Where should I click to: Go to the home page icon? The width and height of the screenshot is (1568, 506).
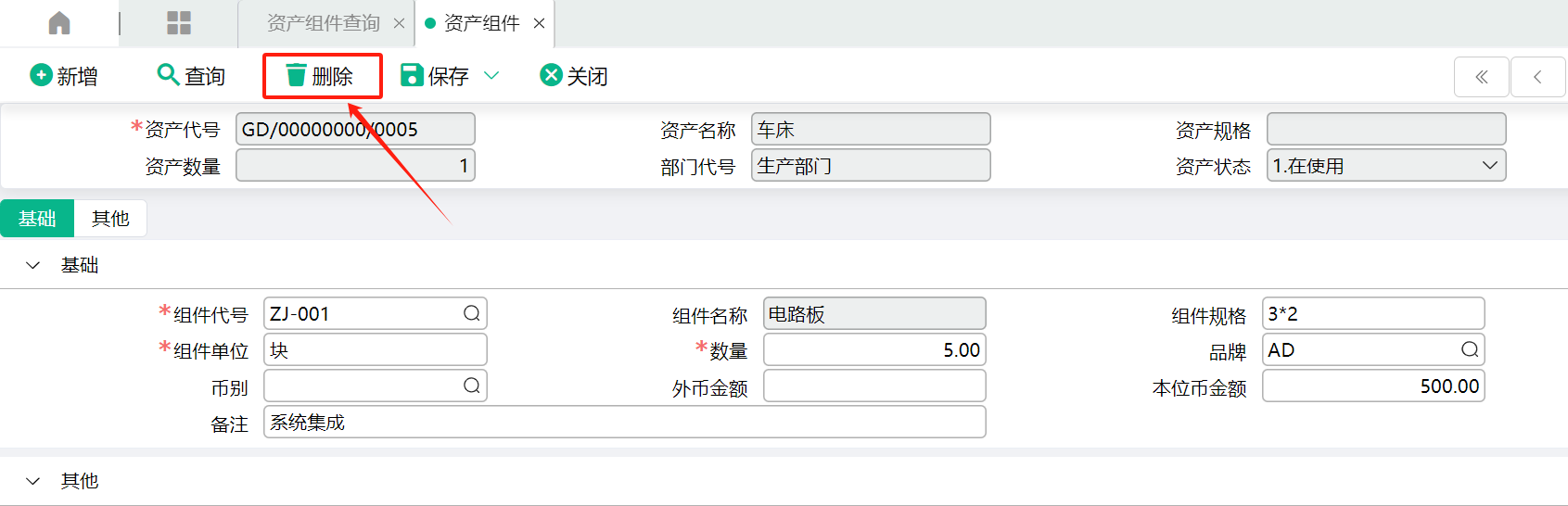click(x=59, y=23)
